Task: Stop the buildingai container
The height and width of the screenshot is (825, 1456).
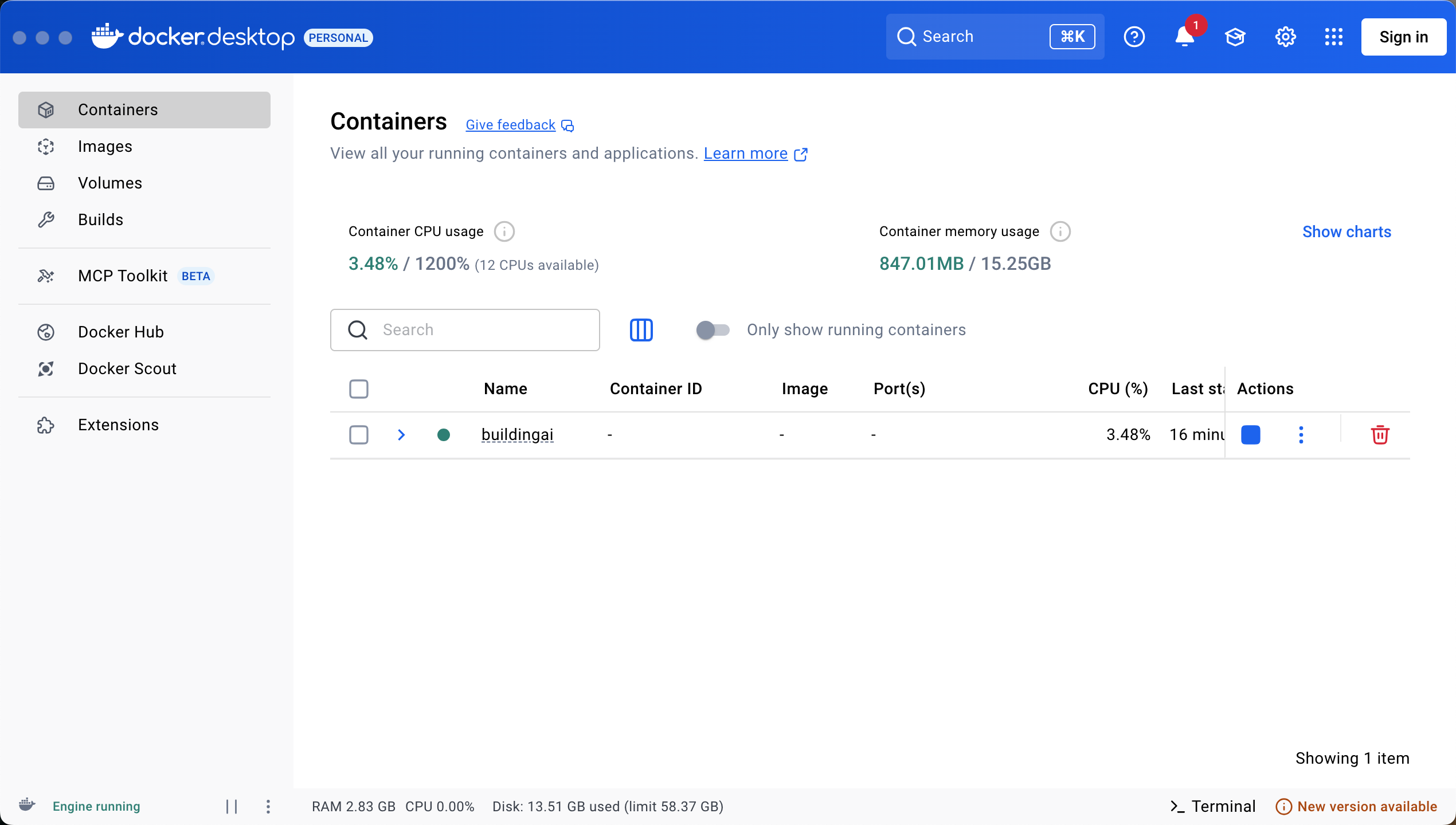Action: pos(1250,435)
